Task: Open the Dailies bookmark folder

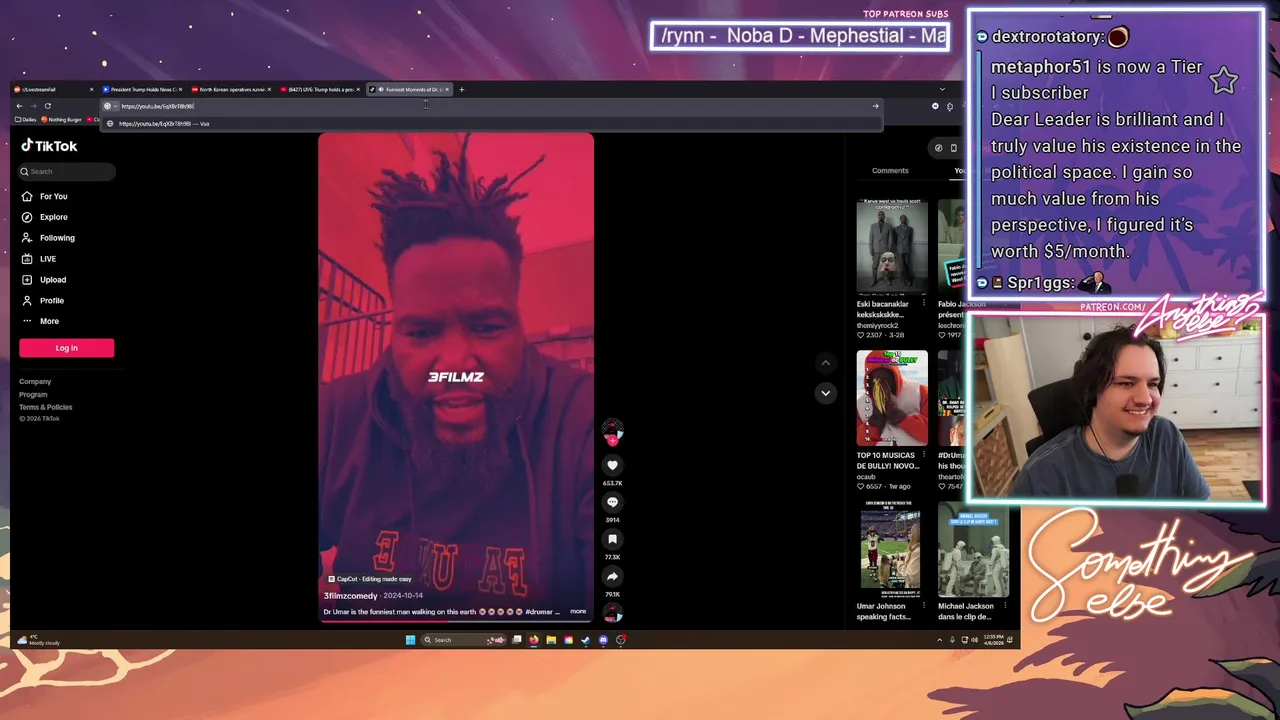Action: click(26, 120)
